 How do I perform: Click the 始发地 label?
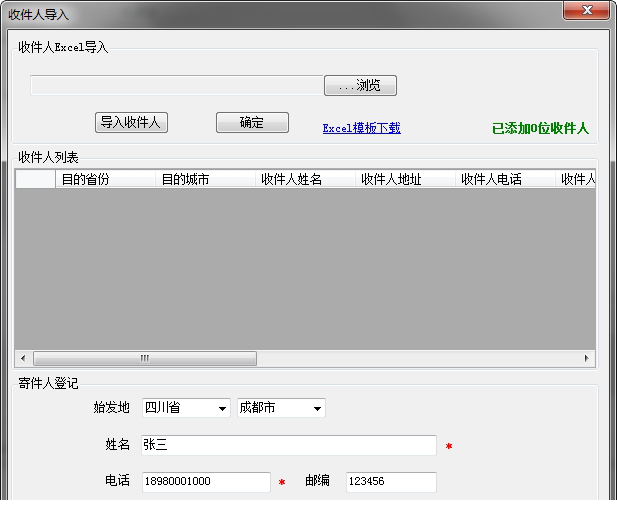(x=111, y=407)
